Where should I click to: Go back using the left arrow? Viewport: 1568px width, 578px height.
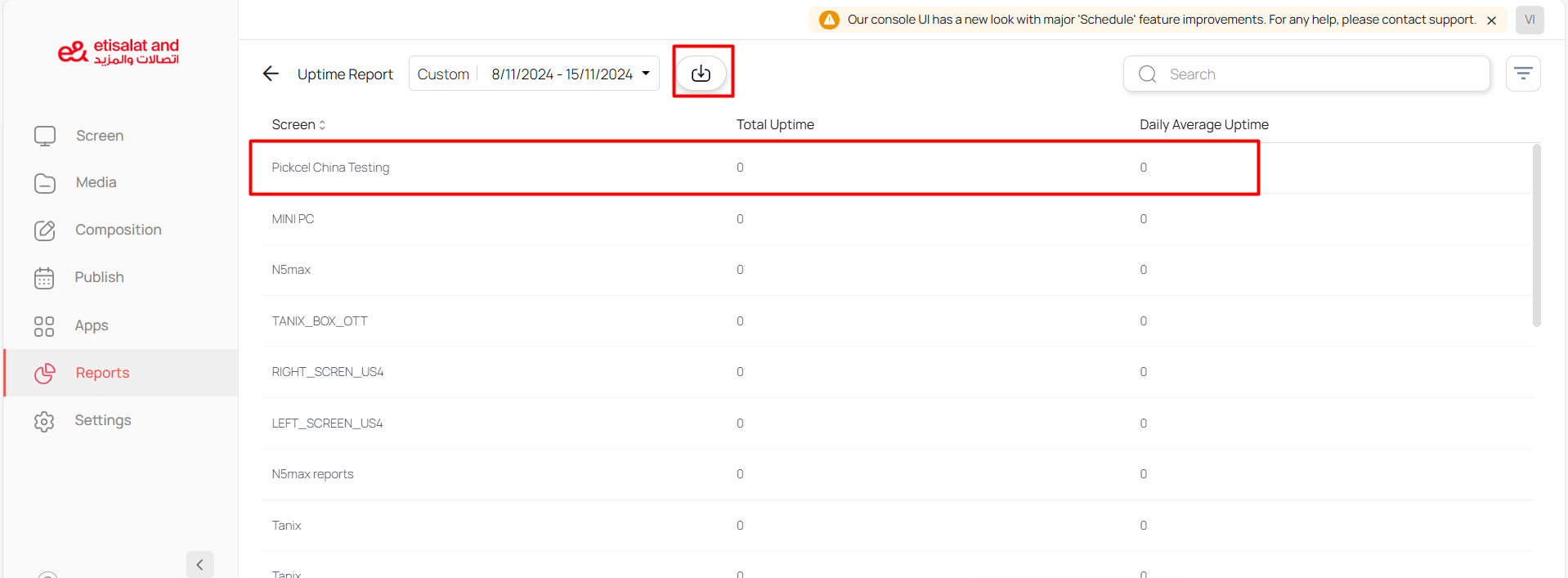click(x=271, y=74)
